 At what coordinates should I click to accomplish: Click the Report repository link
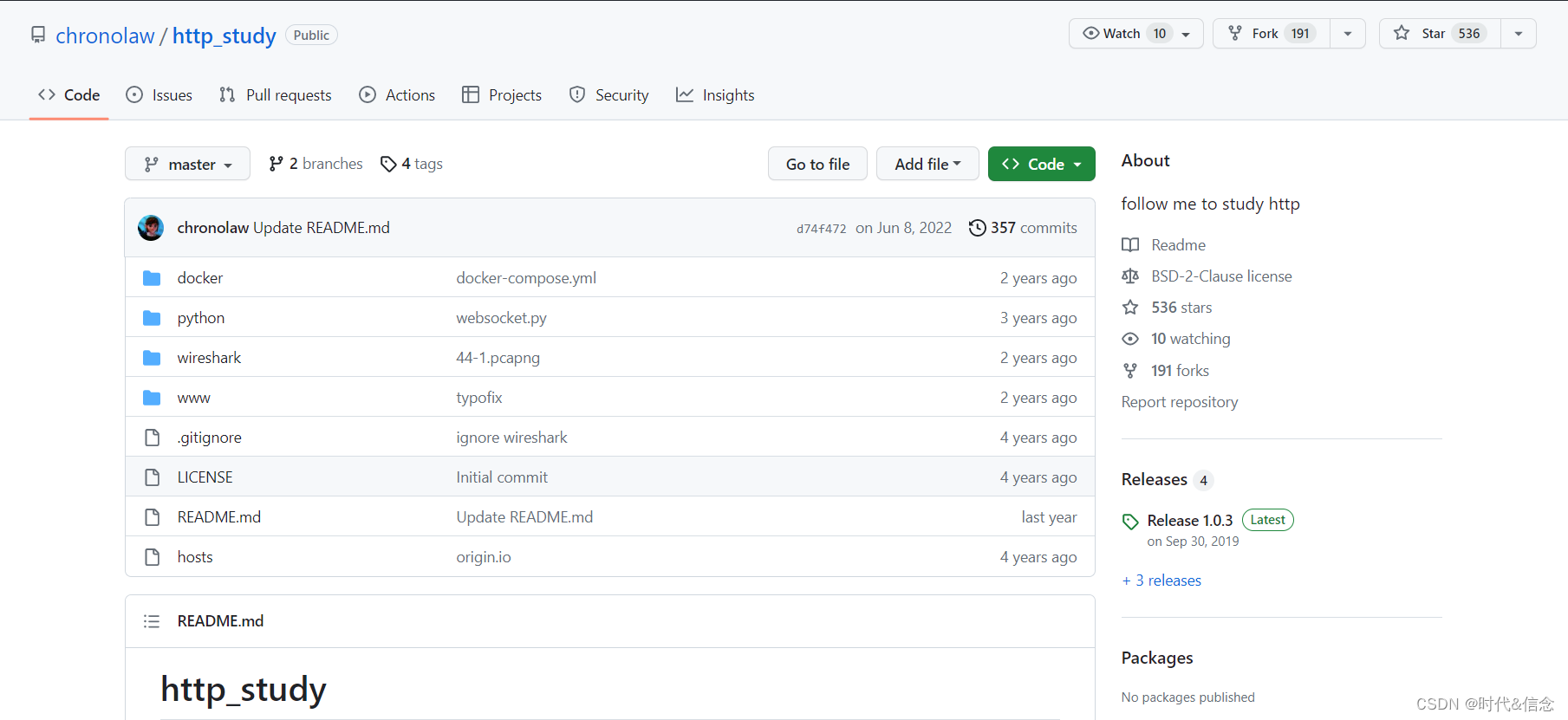pos(1180,402)
